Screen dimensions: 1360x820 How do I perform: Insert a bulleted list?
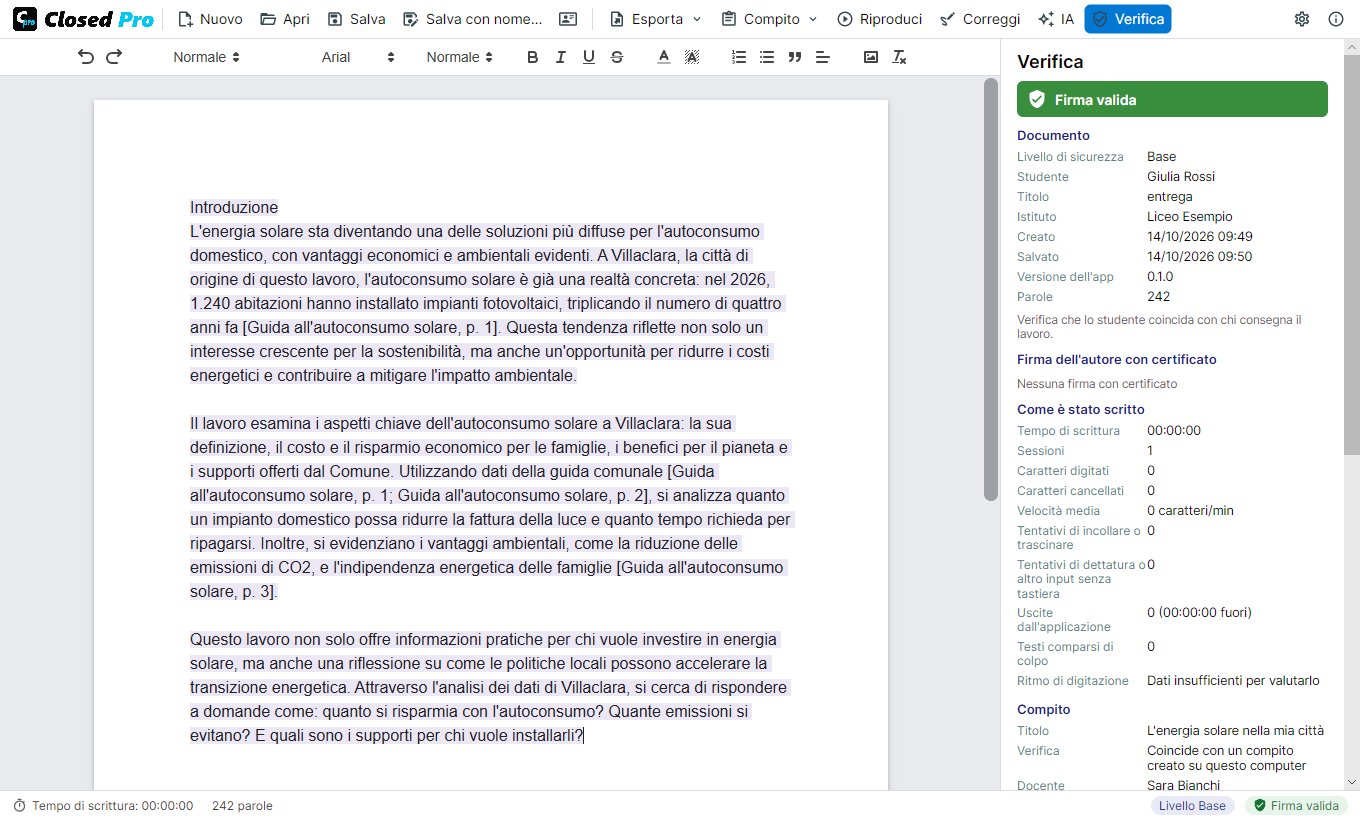[x=767, y=57]
